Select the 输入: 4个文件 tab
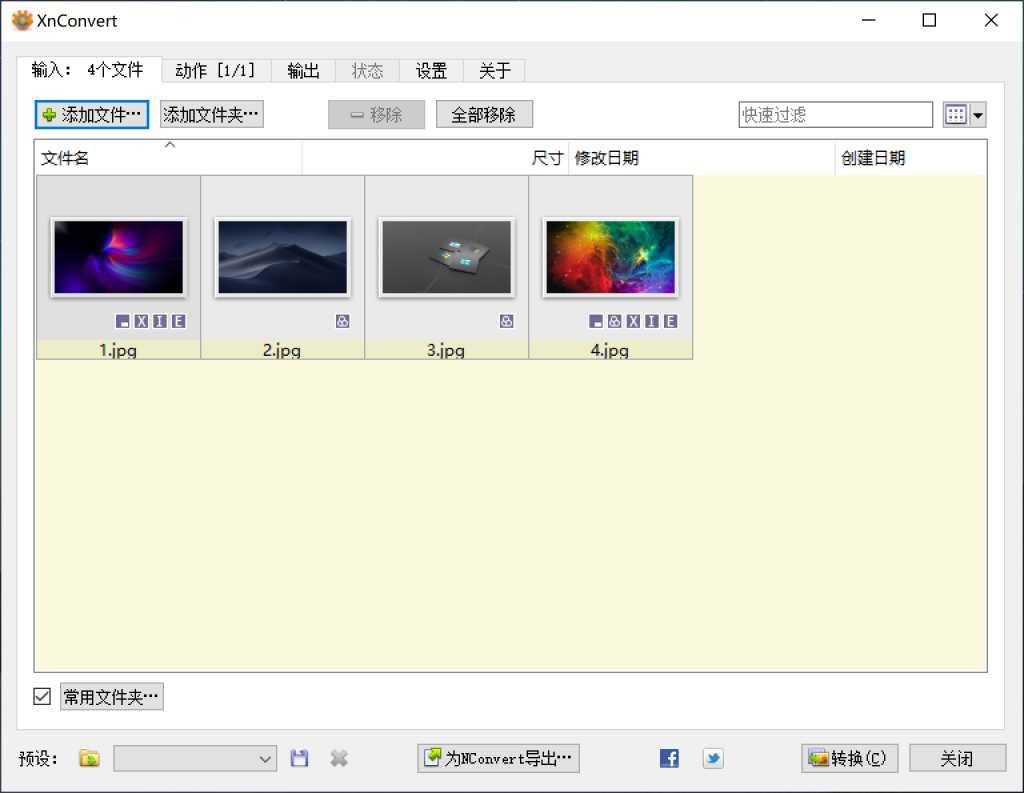The width and height of the screenshot is (1024, 793). (x=89, y=69)
